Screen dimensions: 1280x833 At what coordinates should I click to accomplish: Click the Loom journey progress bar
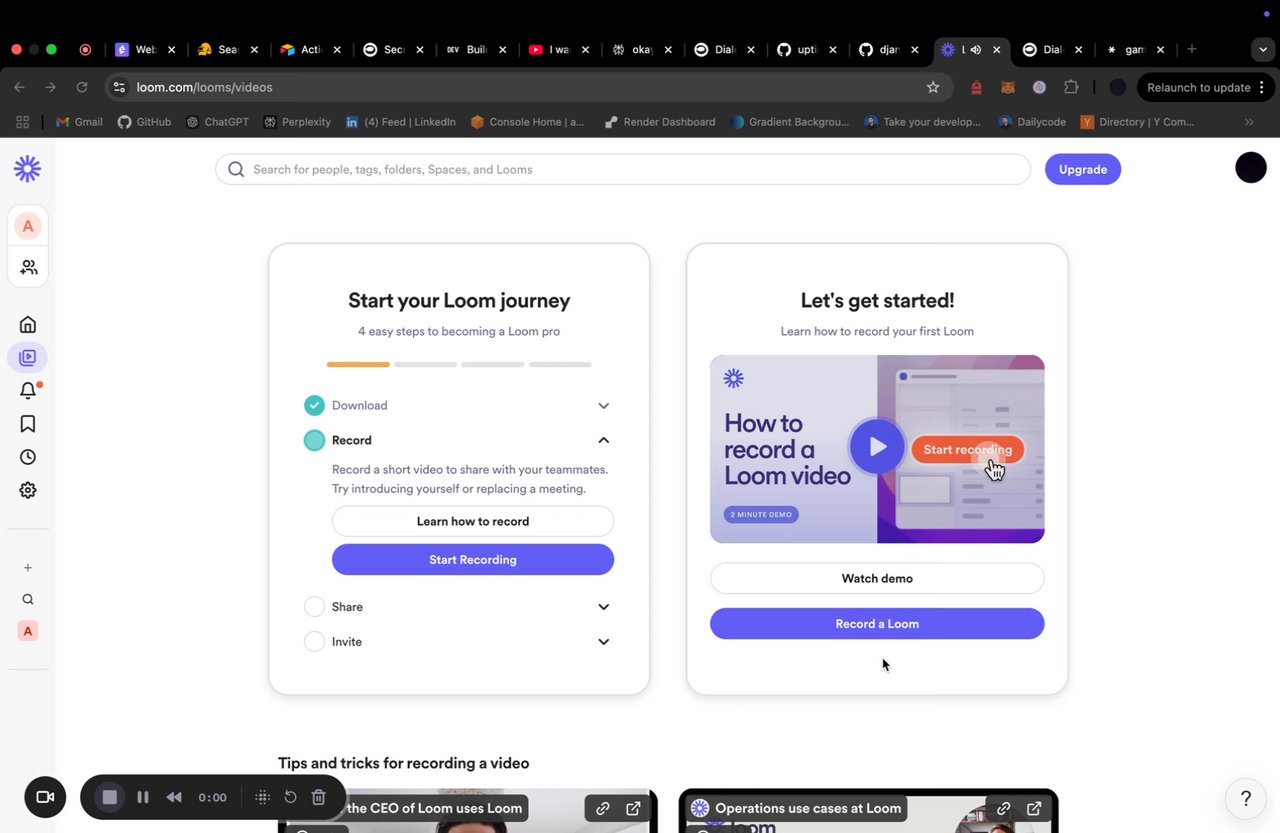coord(459,365)
